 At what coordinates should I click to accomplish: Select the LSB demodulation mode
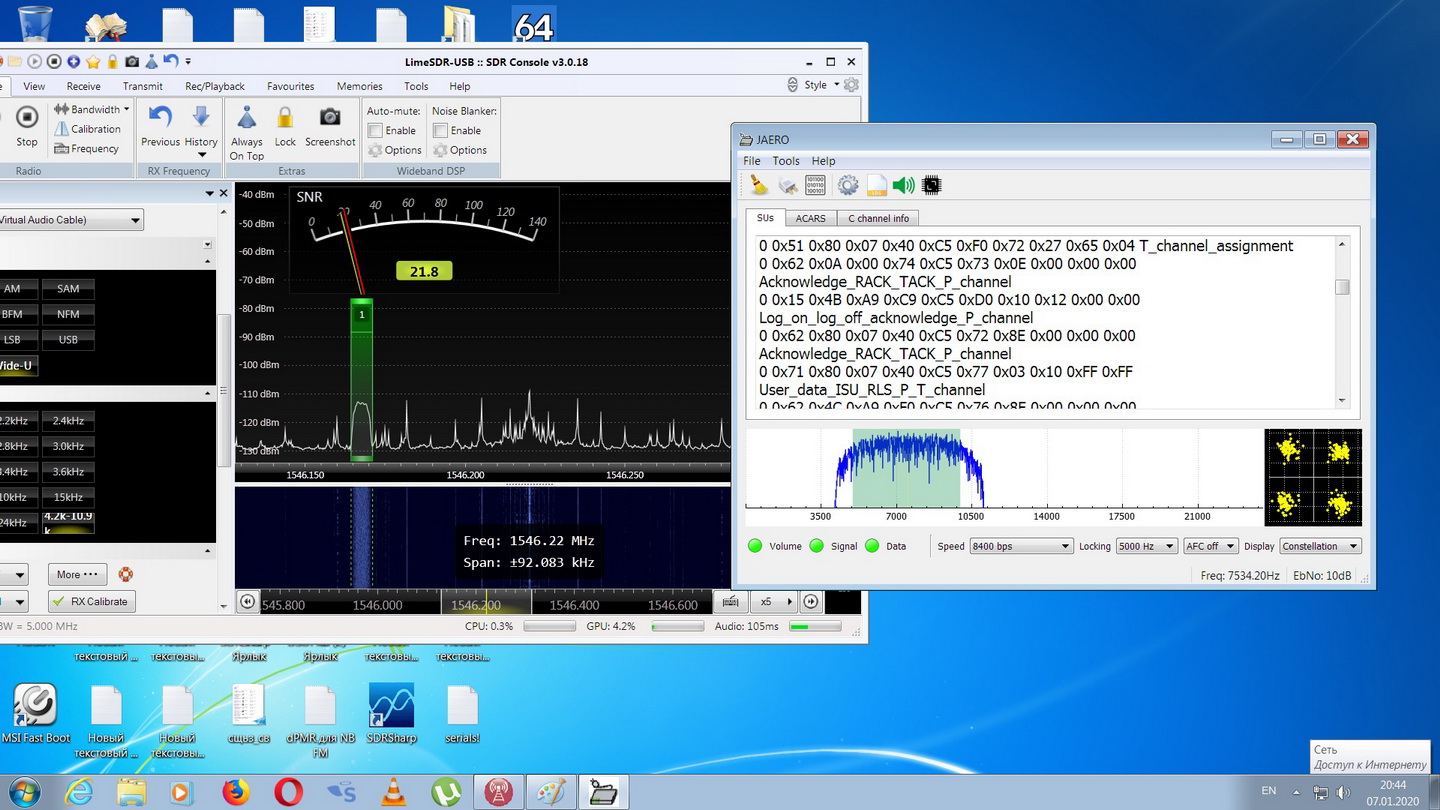[13, 340]
